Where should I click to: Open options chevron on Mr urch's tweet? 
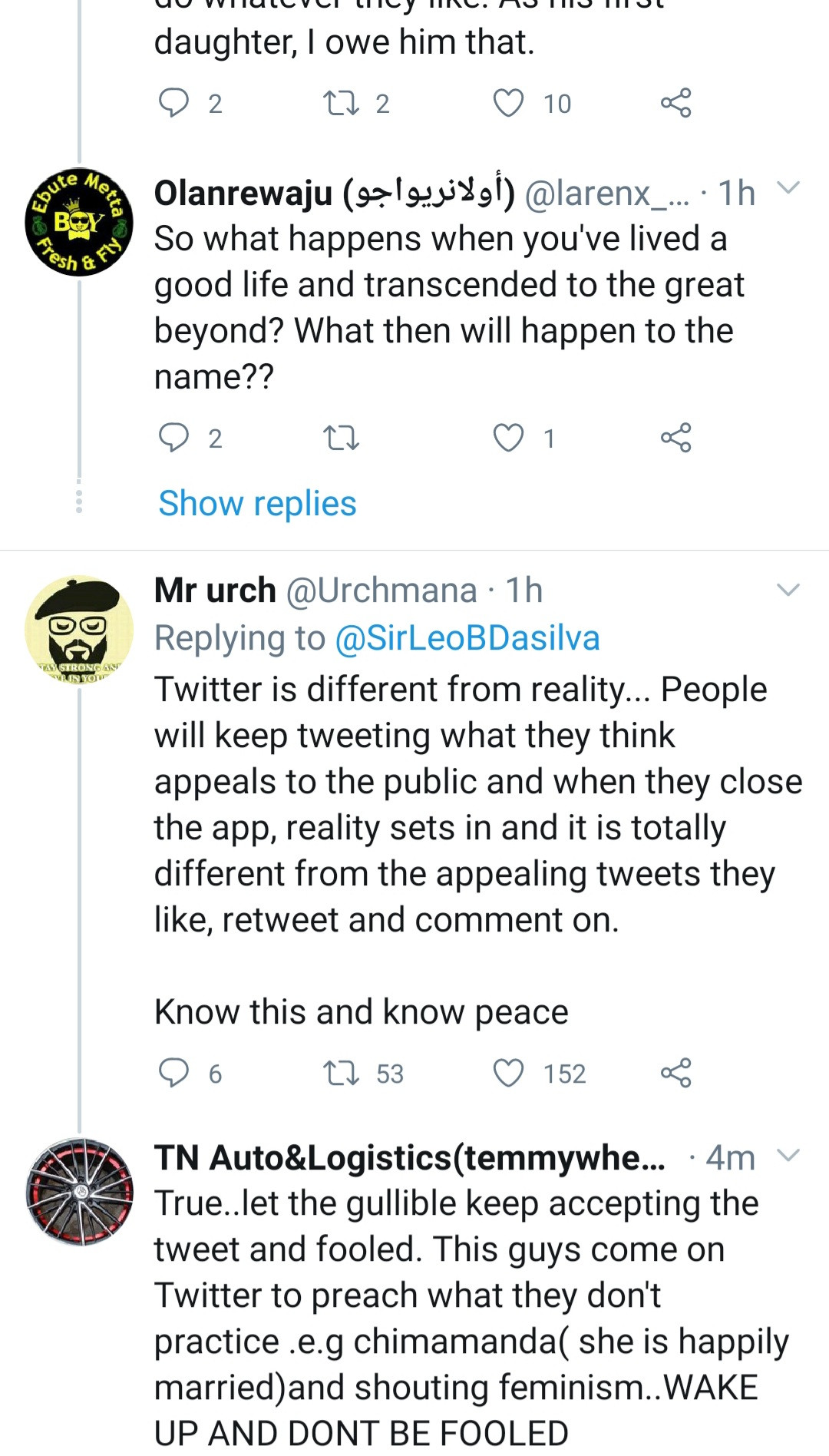pyautogui.click(x=788, y=590)
